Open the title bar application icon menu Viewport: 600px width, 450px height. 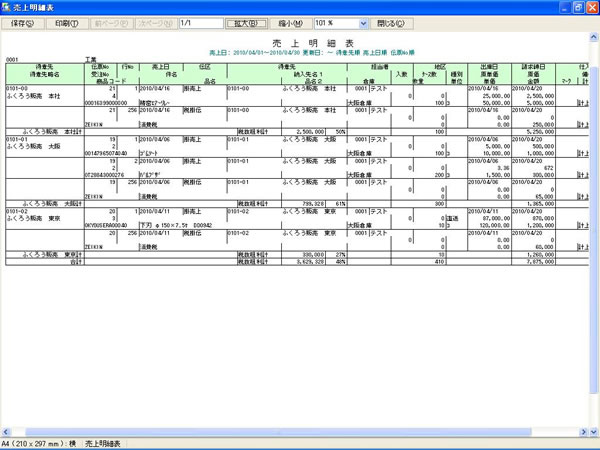[x=6, y=7]
